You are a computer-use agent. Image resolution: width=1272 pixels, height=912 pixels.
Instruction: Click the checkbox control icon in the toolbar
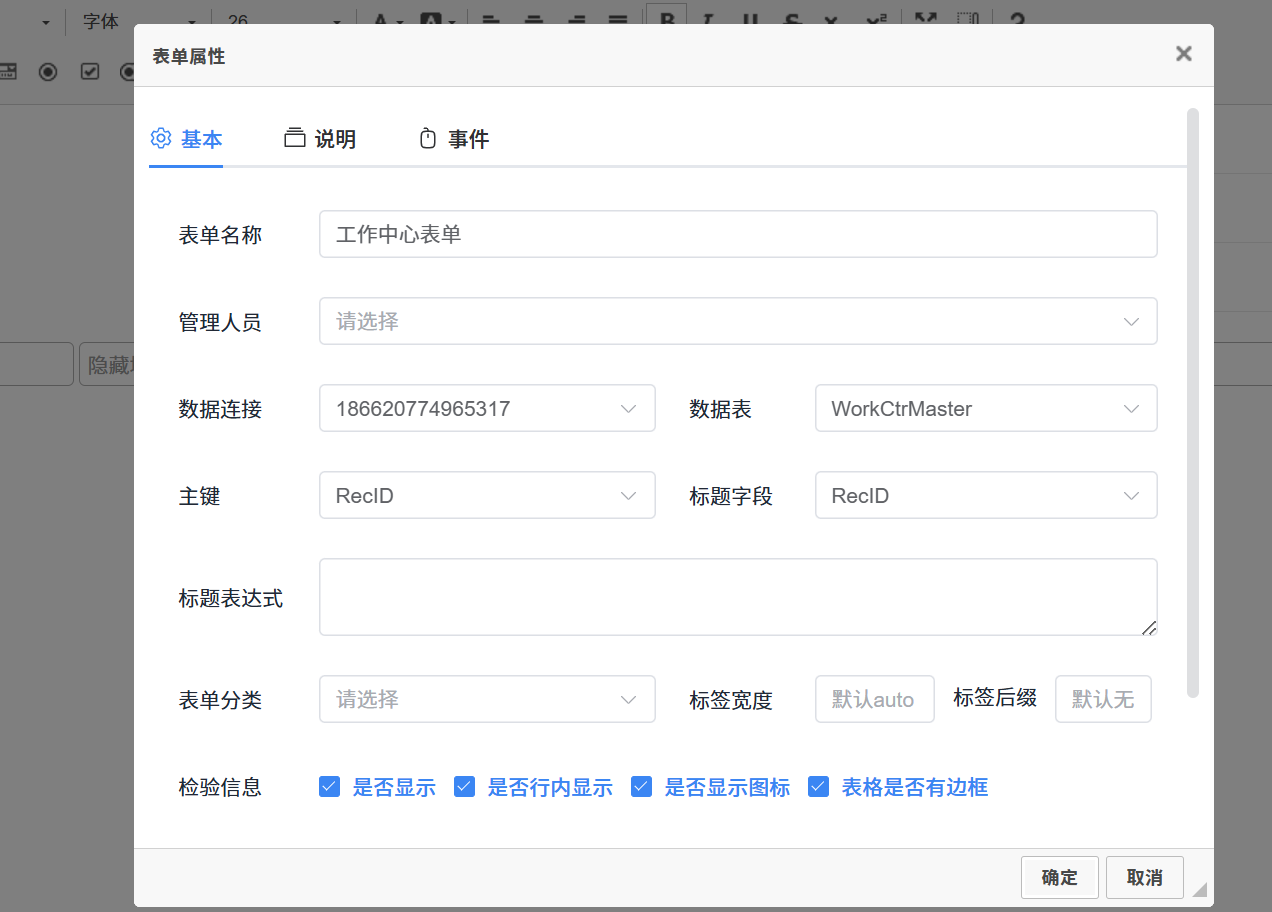[90, 72]
